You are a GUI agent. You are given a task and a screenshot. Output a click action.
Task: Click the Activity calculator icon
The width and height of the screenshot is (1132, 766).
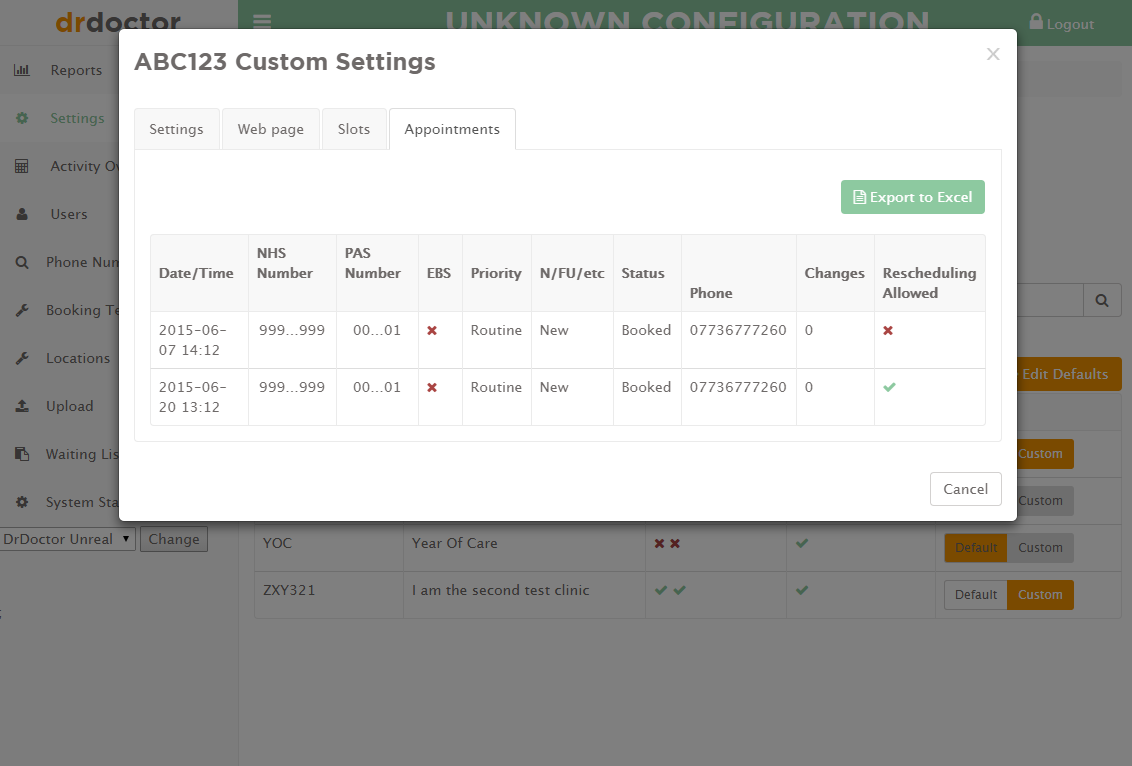tap(22, 166)
